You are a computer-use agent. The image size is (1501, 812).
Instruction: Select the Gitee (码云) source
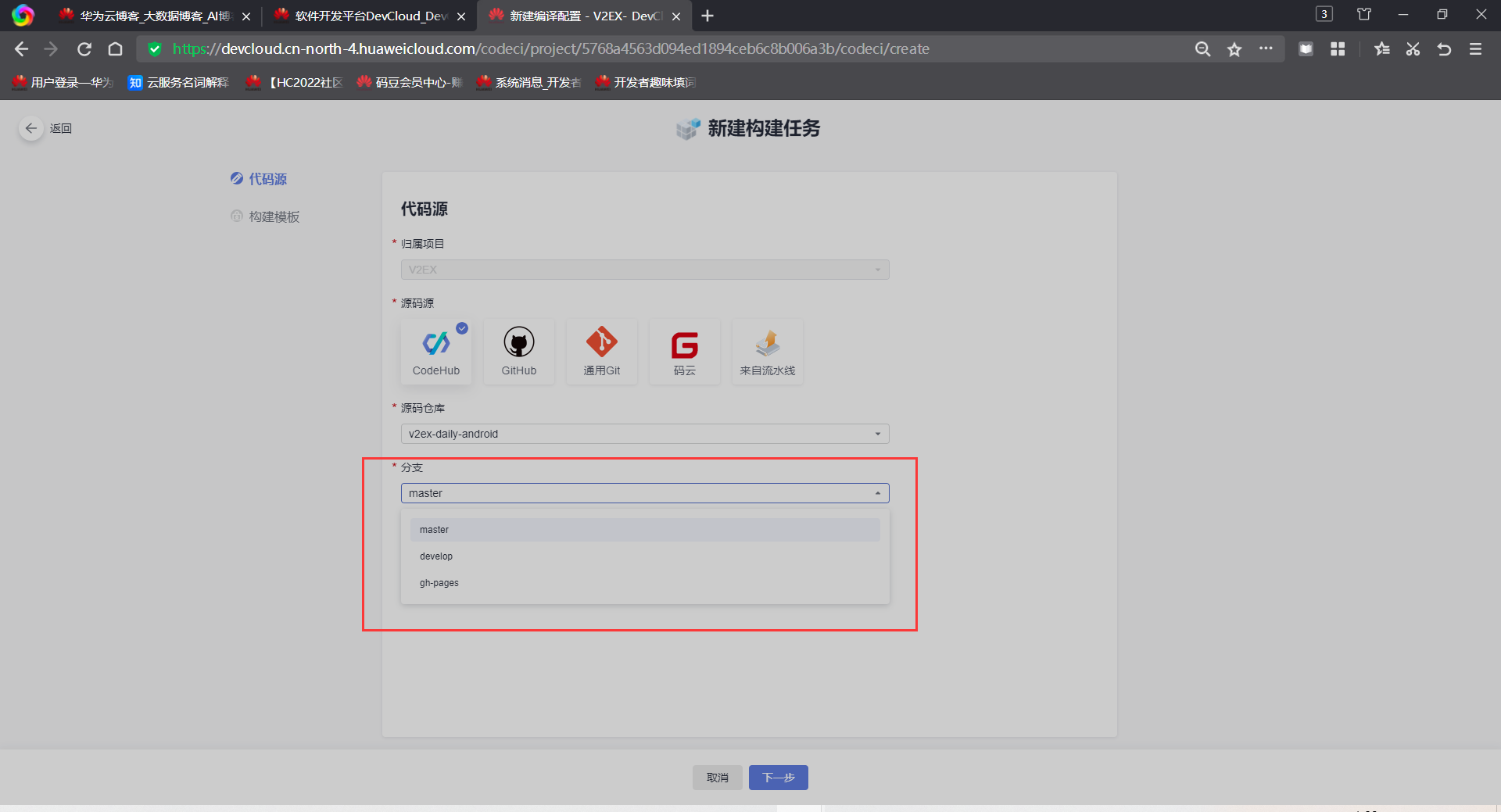[x=685, y=352]
